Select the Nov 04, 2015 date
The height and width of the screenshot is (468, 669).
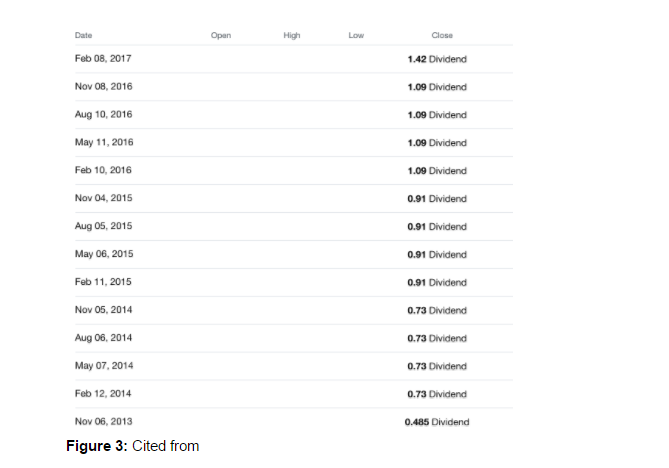point(103,199)
